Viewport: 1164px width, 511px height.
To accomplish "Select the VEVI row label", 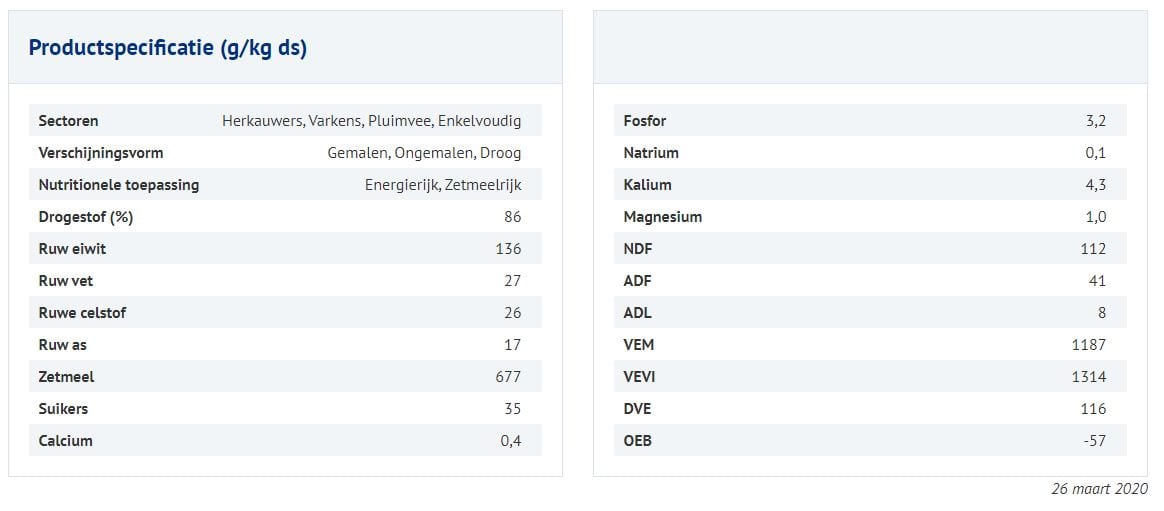I will click(x=639, y=377).
